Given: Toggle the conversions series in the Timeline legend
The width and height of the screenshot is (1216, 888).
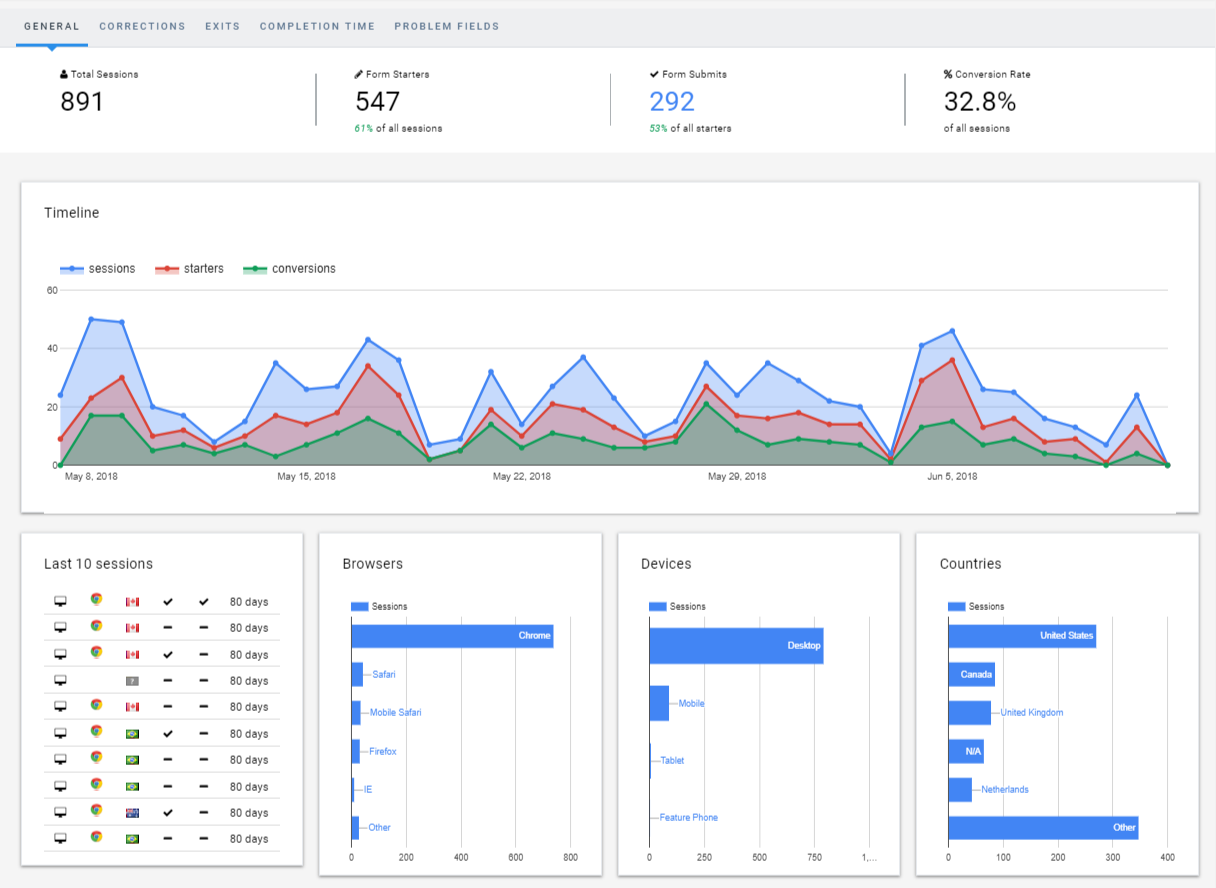Looking at the screenshot, I should click(x=290, y=269).
